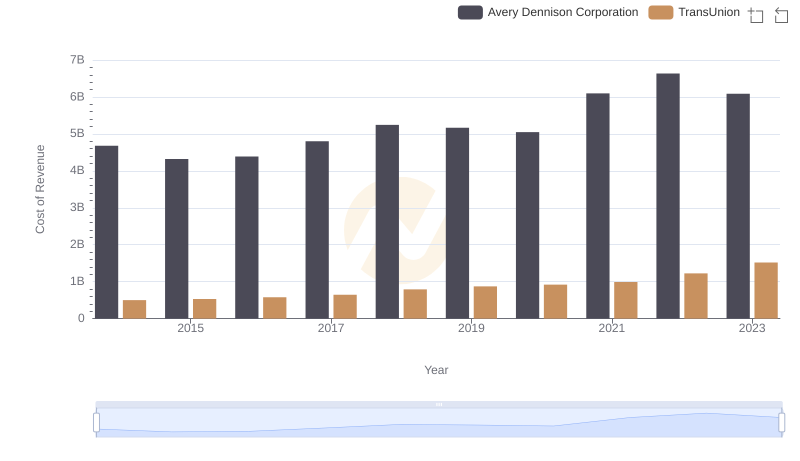Grab the right data zoom slider handle
The height and width of the screenshot is (461, 800).
tap(781, 422)
